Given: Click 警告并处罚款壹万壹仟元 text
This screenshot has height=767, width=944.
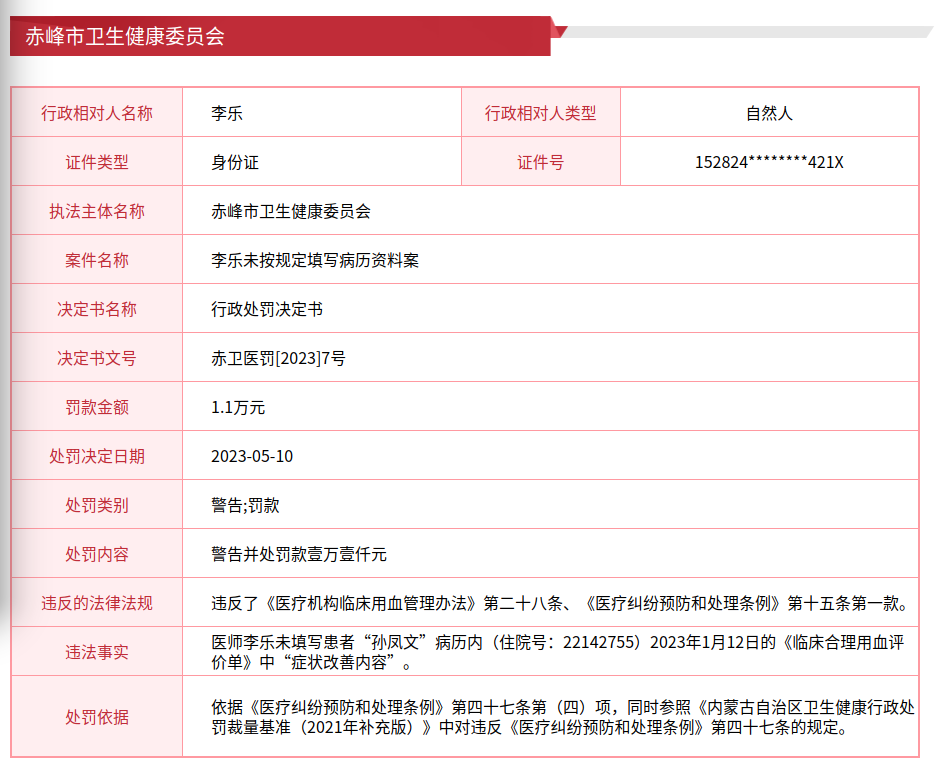Looking at the screenshot, I should 299,554.
